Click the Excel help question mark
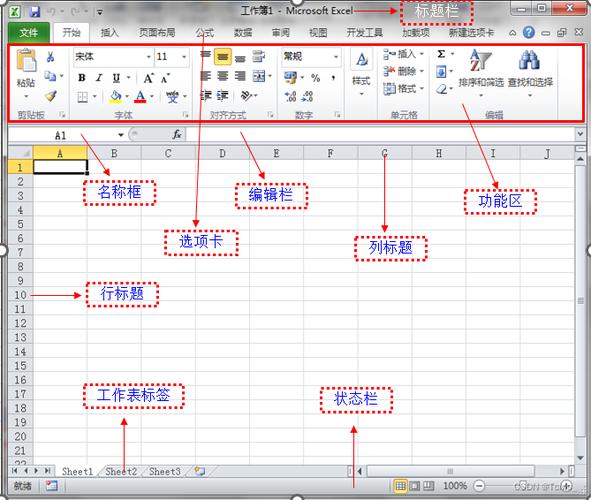Image resolution: width=591 pixels, height=500 pixels. click(x=529, y=33)
